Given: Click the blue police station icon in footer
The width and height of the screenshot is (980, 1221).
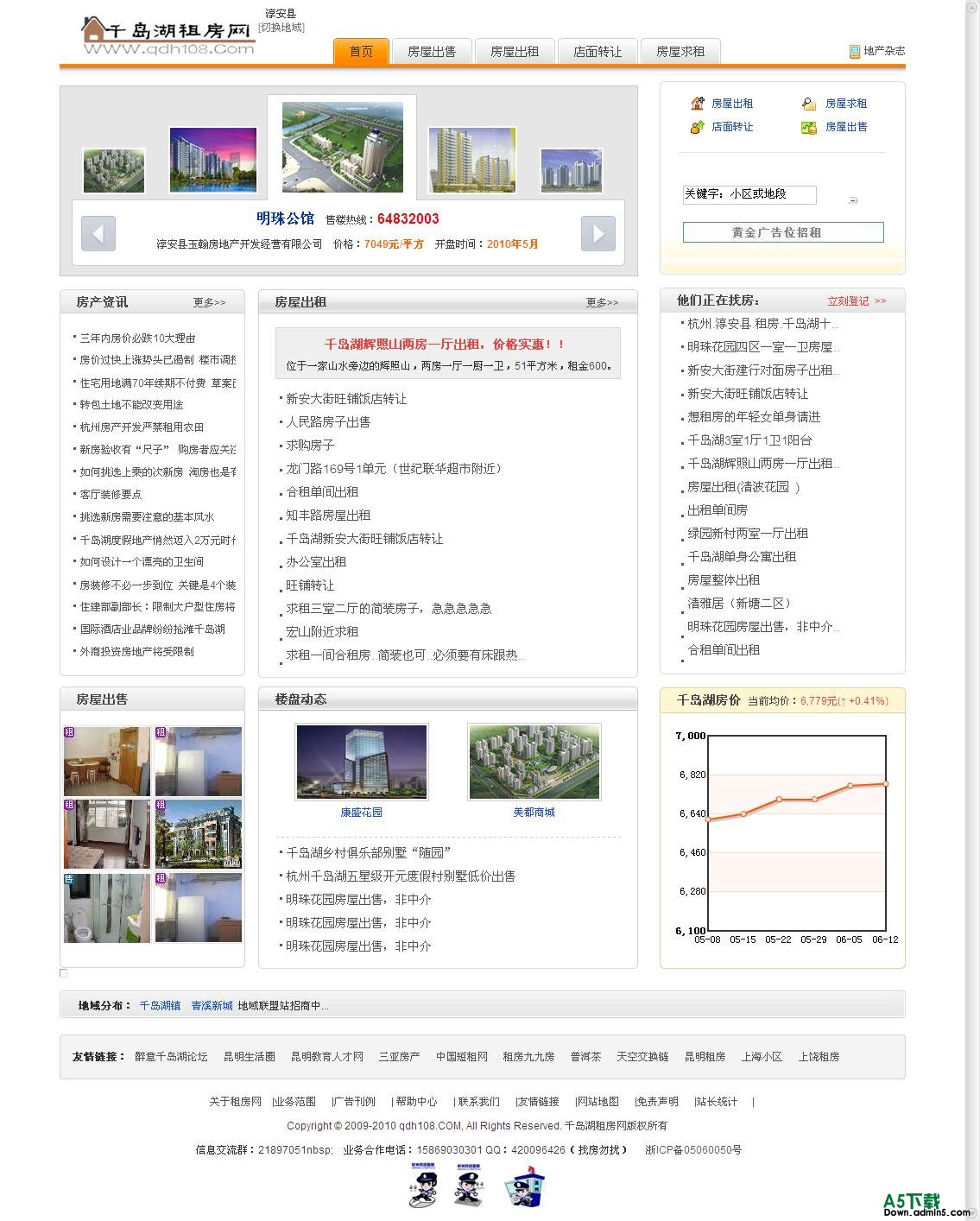Looking at the screenshot, I should [x=525, y=1186].
